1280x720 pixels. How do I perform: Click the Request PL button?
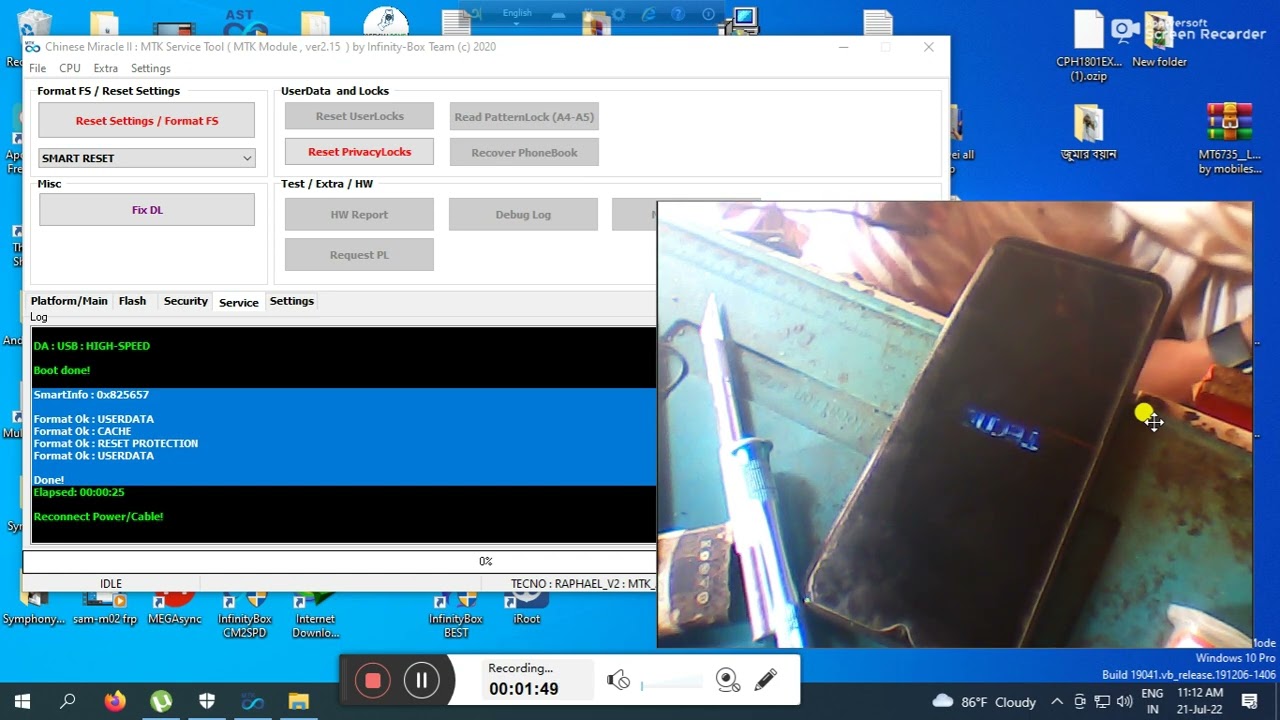point(359,255)
